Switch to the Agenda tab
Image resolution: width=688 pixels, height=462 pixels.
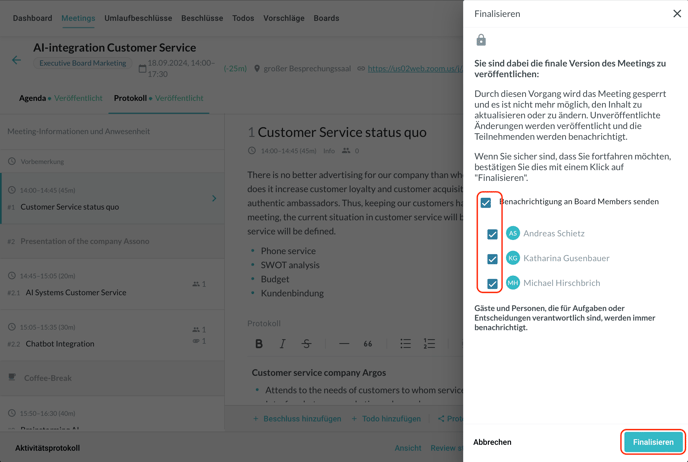pyautogui.click(x=33, y=98)
